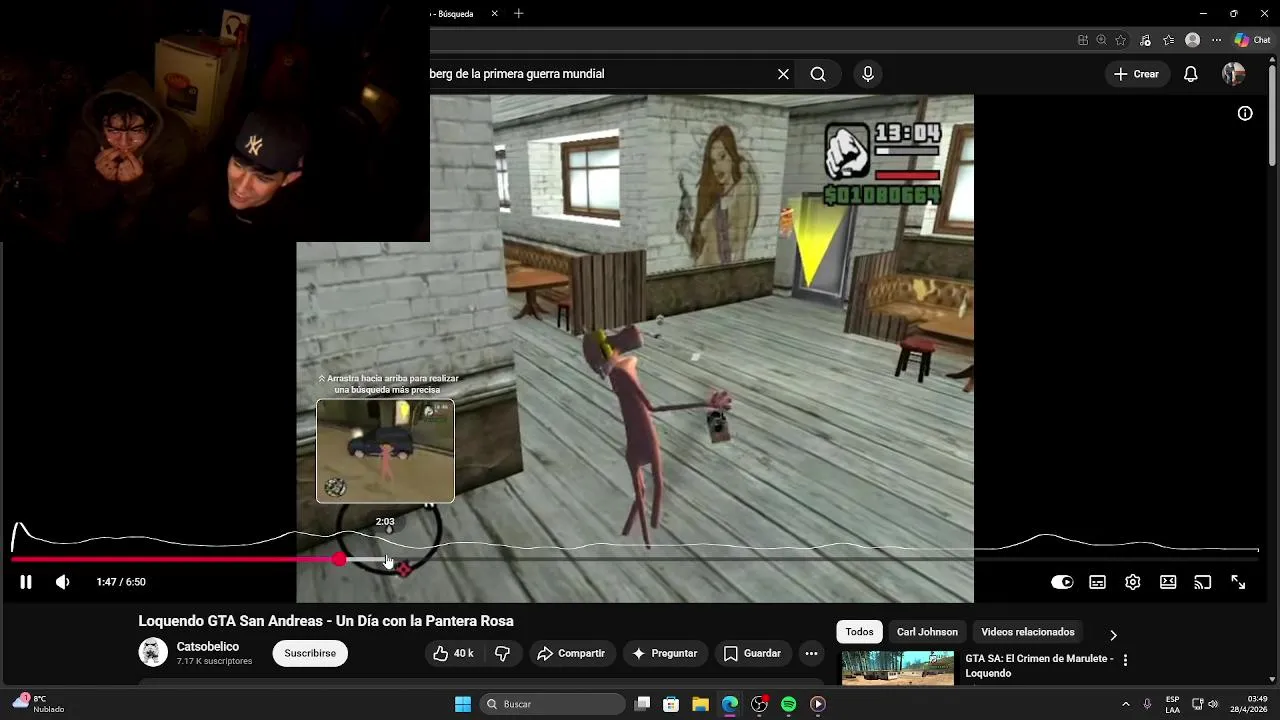
Task: Click the taskbar Buscar search box
Action: click(x=552, y=704)
